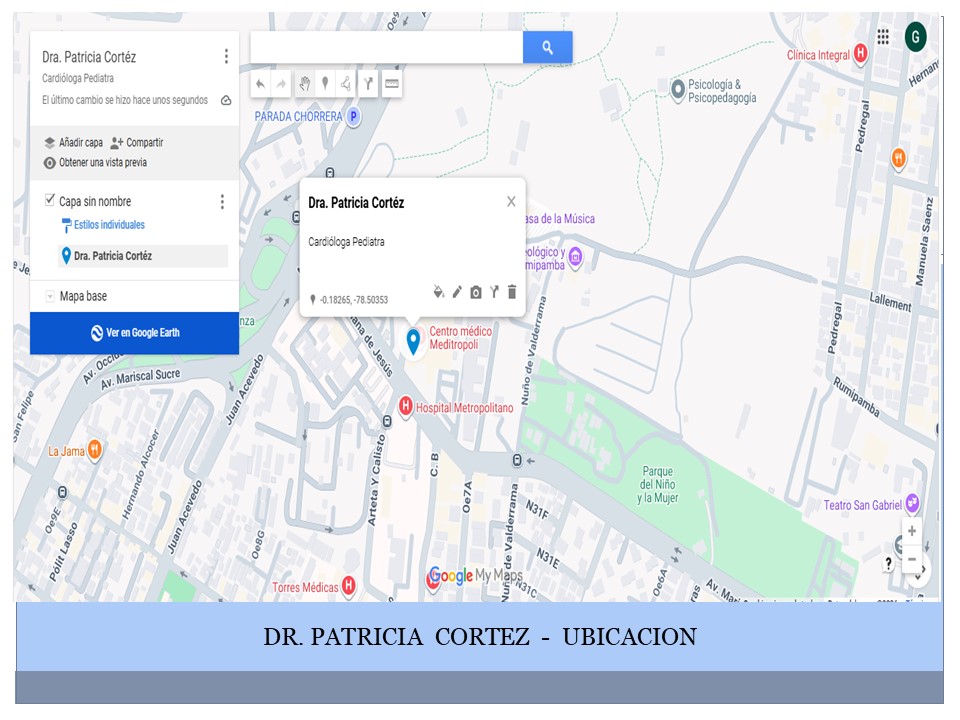
Task: Click the style paint bucket icon in popup
Action: click(438, 292)
